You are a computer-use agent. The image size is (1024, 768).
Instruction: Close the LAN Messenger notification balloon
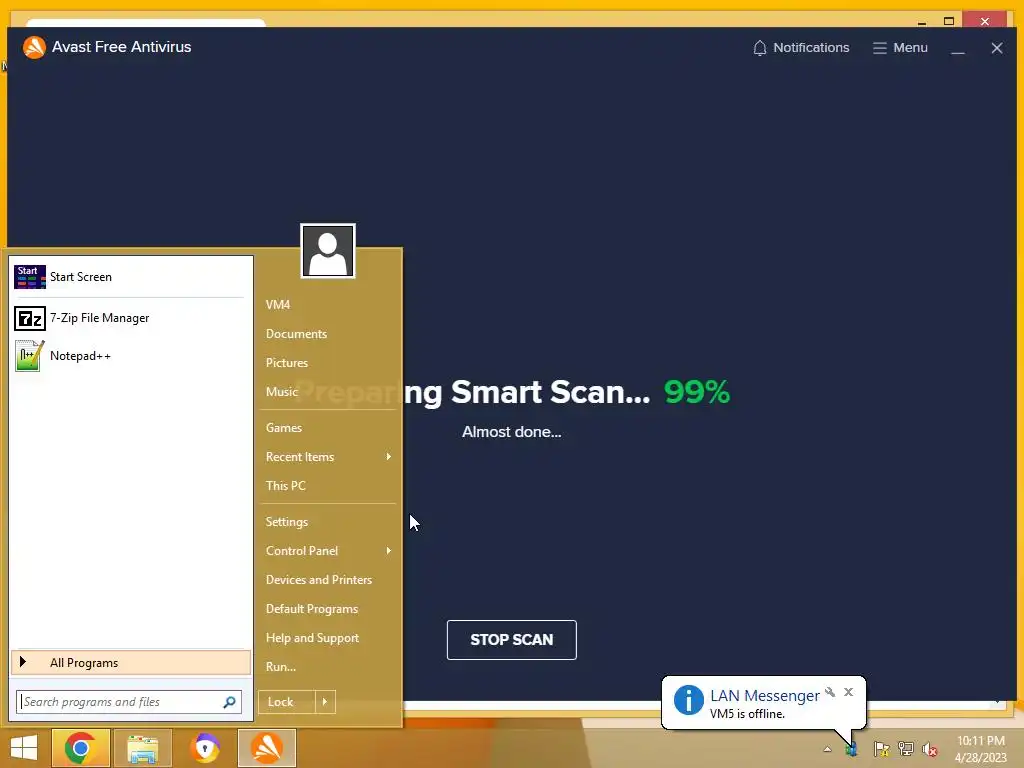point(848,692)
